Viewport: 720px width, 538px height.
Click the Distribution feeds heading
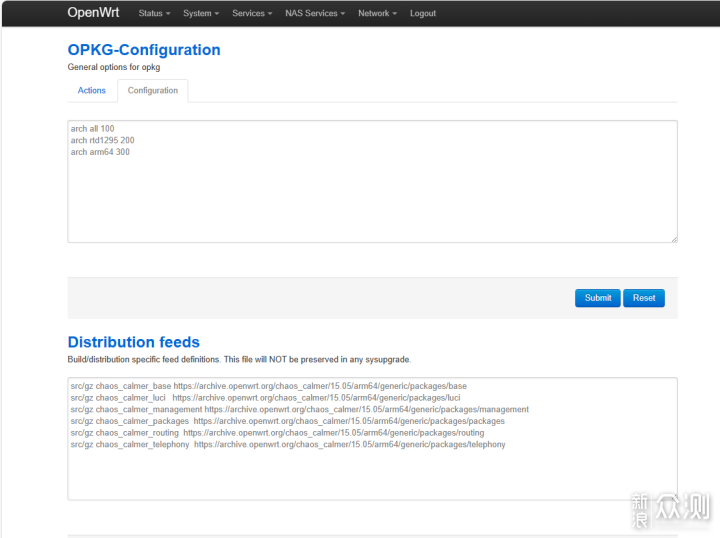tap(134, 342)
